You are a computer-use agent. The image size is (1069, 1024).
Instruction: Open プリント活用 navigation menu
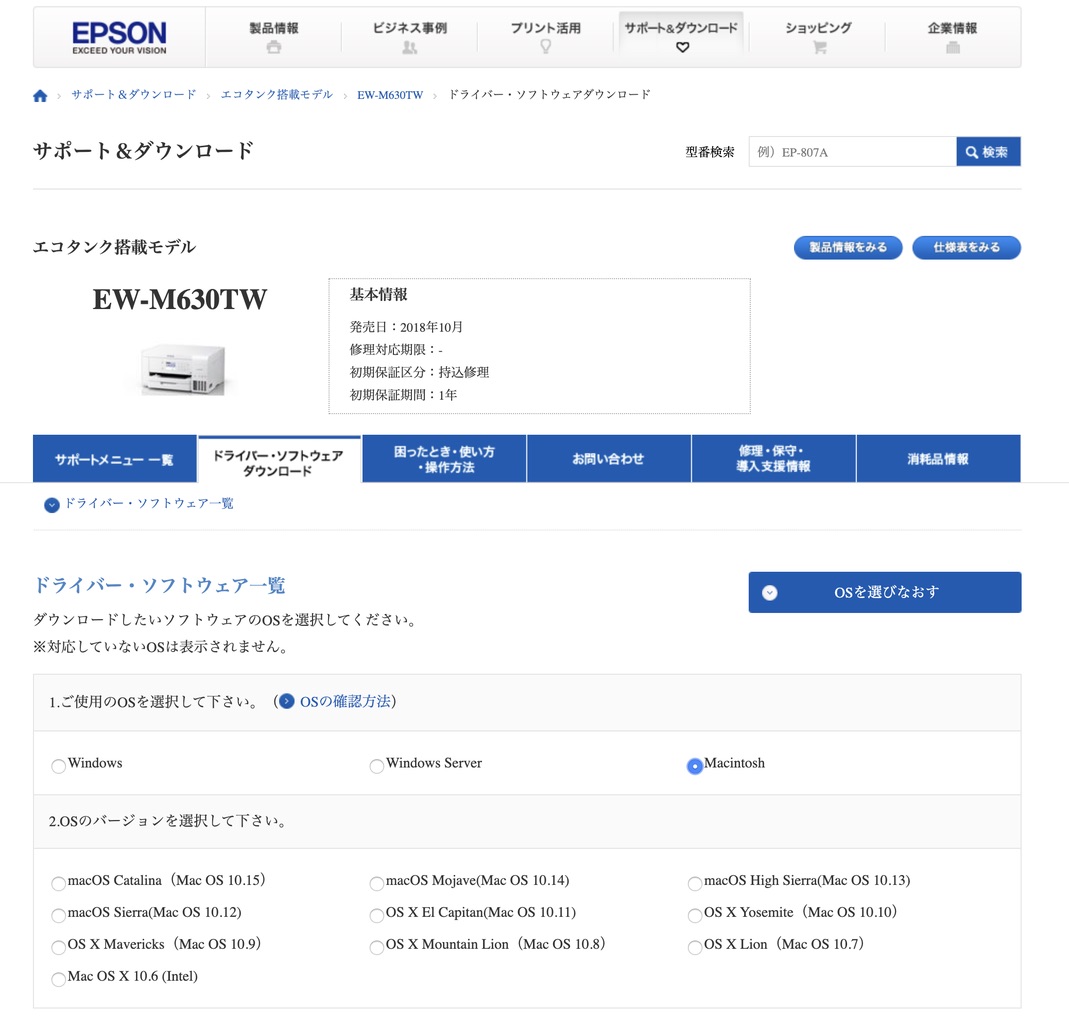click(x=545, y=37)
